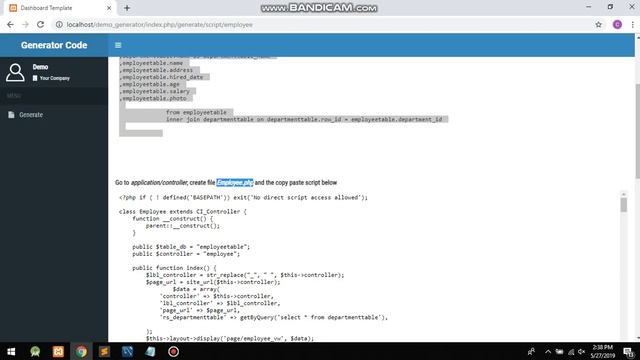640x360 pixels.
Task: Open the notepad-style taskbar icon
Action: [x=150, y=351]
